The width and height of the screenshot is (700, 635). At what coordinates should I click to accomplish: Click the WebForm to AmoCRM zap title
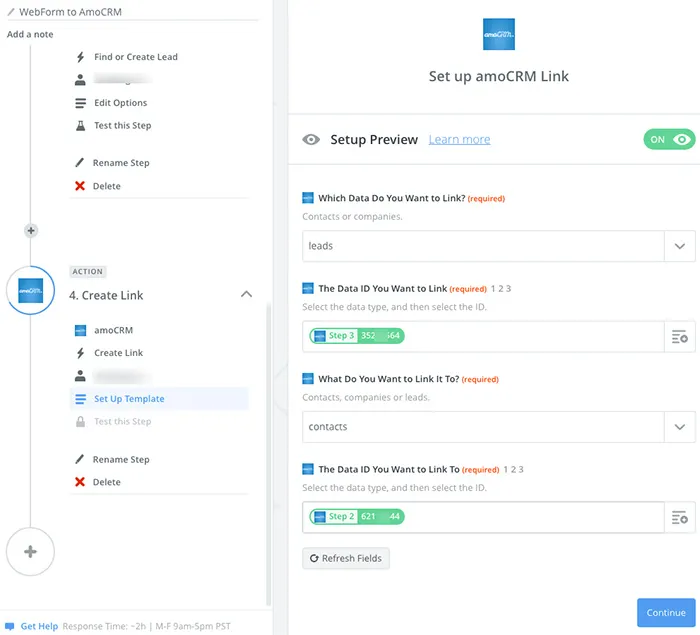coord(71,12)
